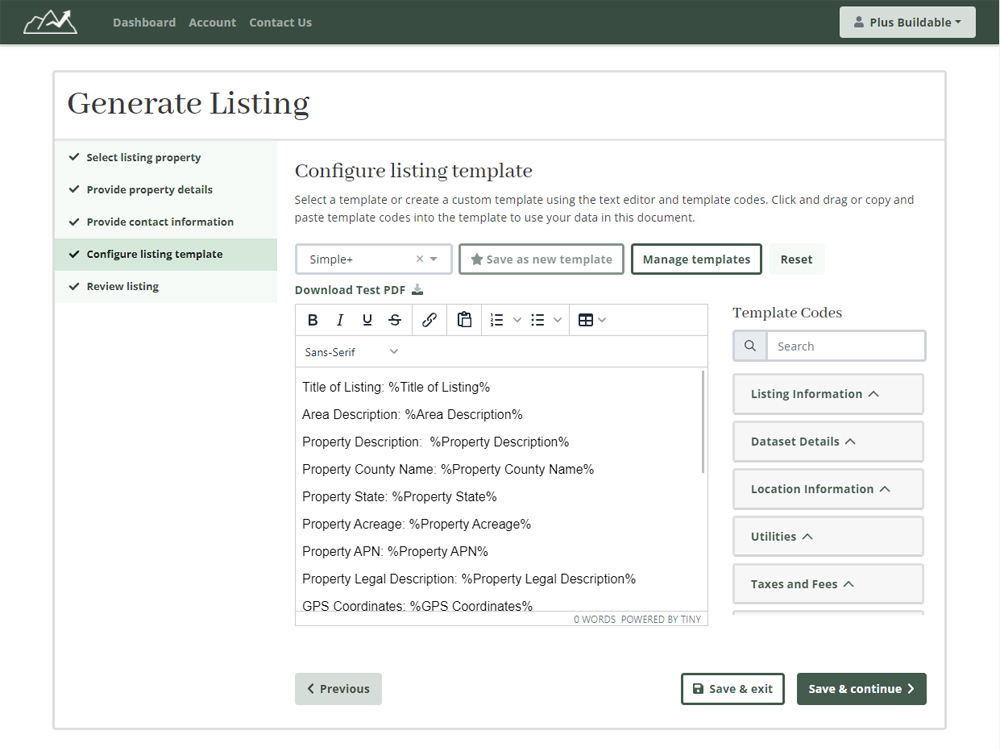Click the Property Legal Description line
Screen dimensions: 1000x750
469,579
